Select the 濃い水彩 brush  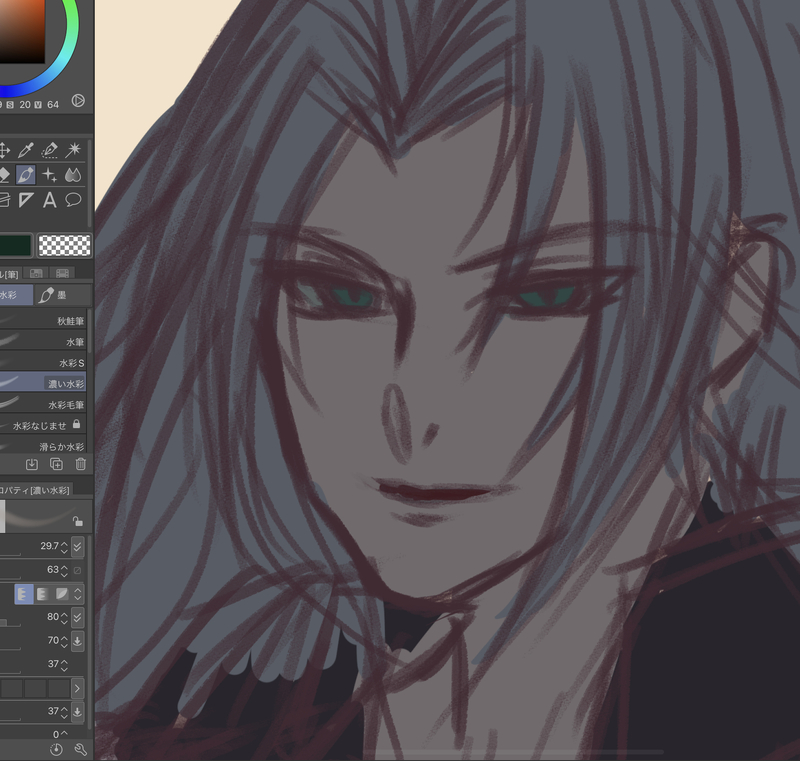click(43, 384)
